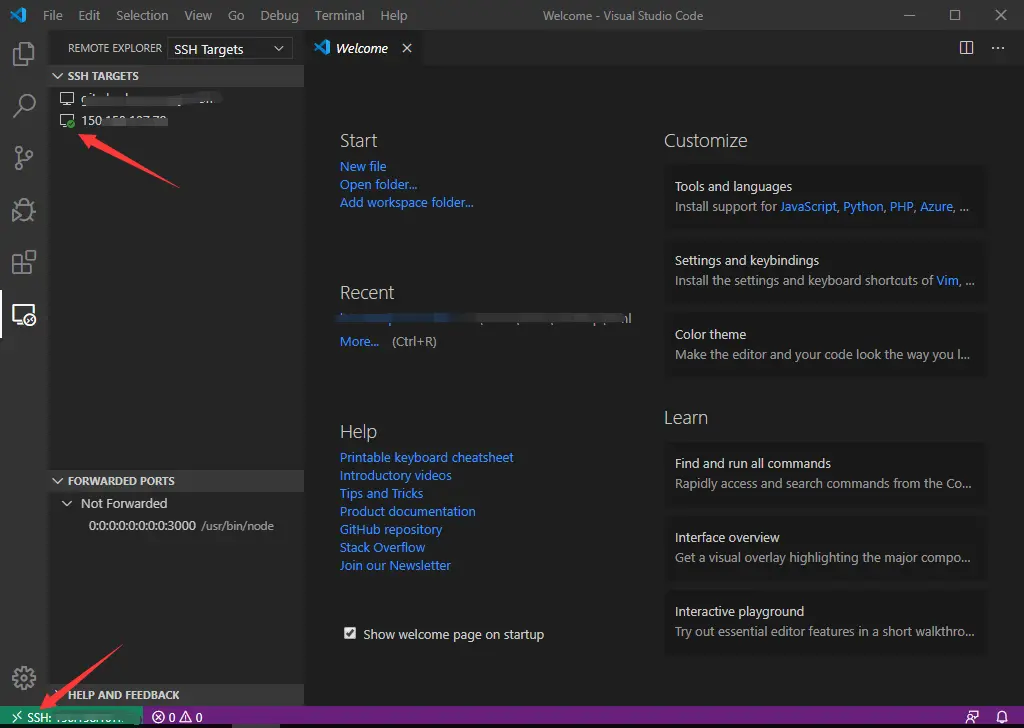Select the Remote Explorer activity icon
Viewport: 1024px width, 728px height.
coord(24,315)
